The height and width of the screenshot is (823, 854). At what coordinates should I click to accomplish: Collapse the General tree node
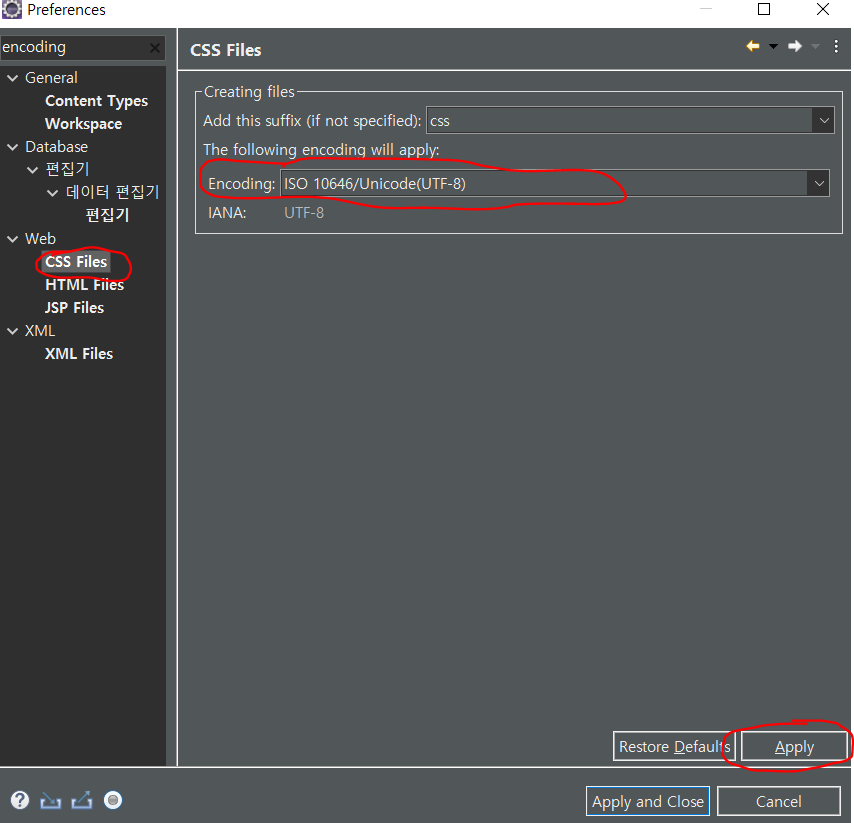click(13, 78)
